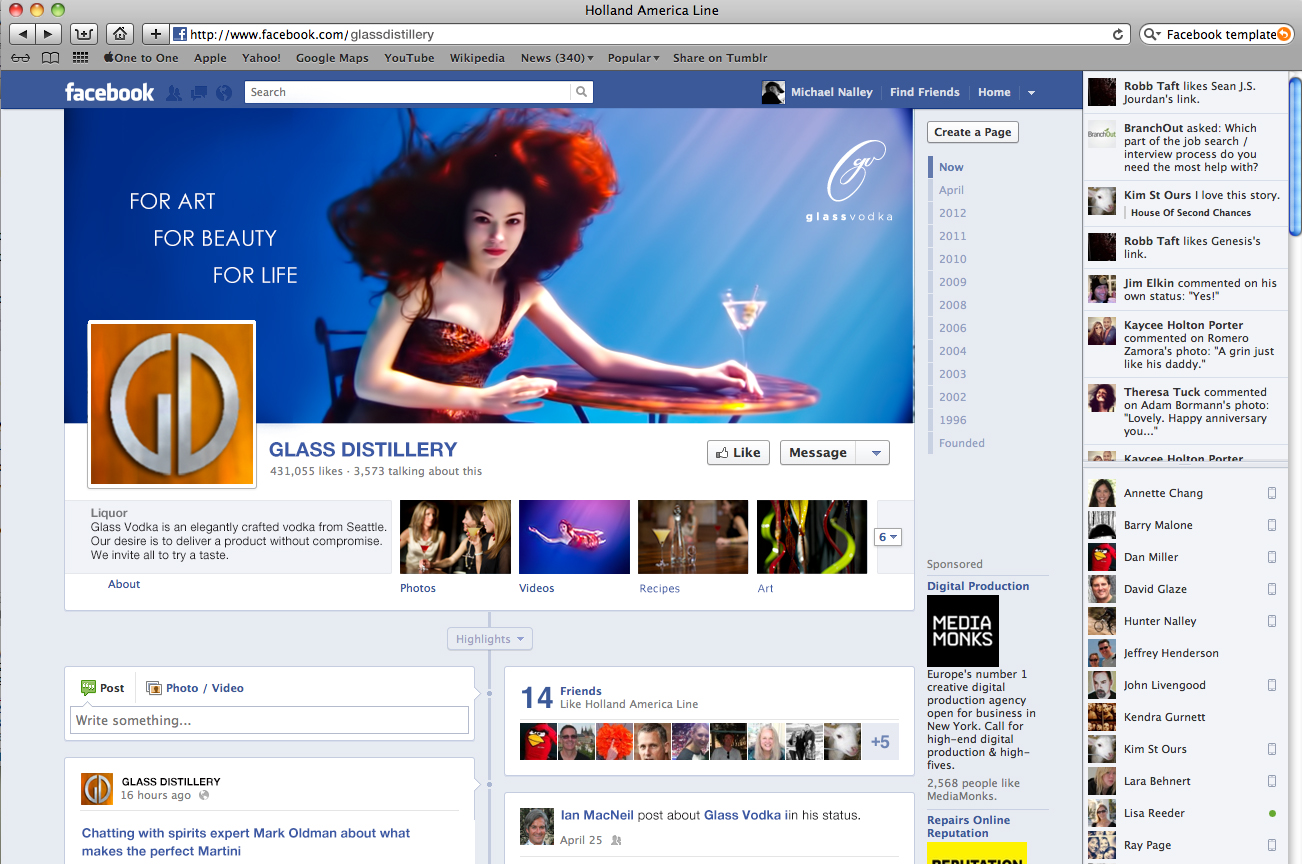This screenshot has width=1302, height=864.
Task: Click the Digital Production sponsored link
Action: (x=978, y=586)
